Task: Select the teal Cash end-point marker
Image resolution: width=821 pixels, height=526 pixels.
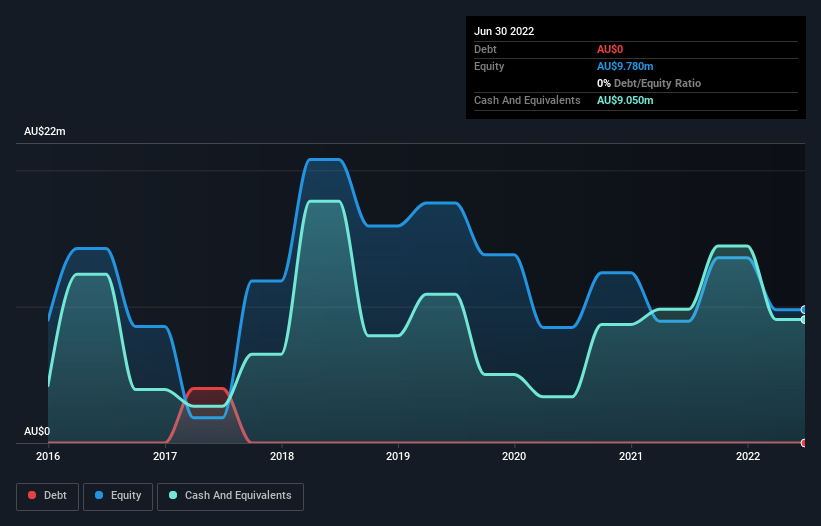Action: tap(804, 319)
